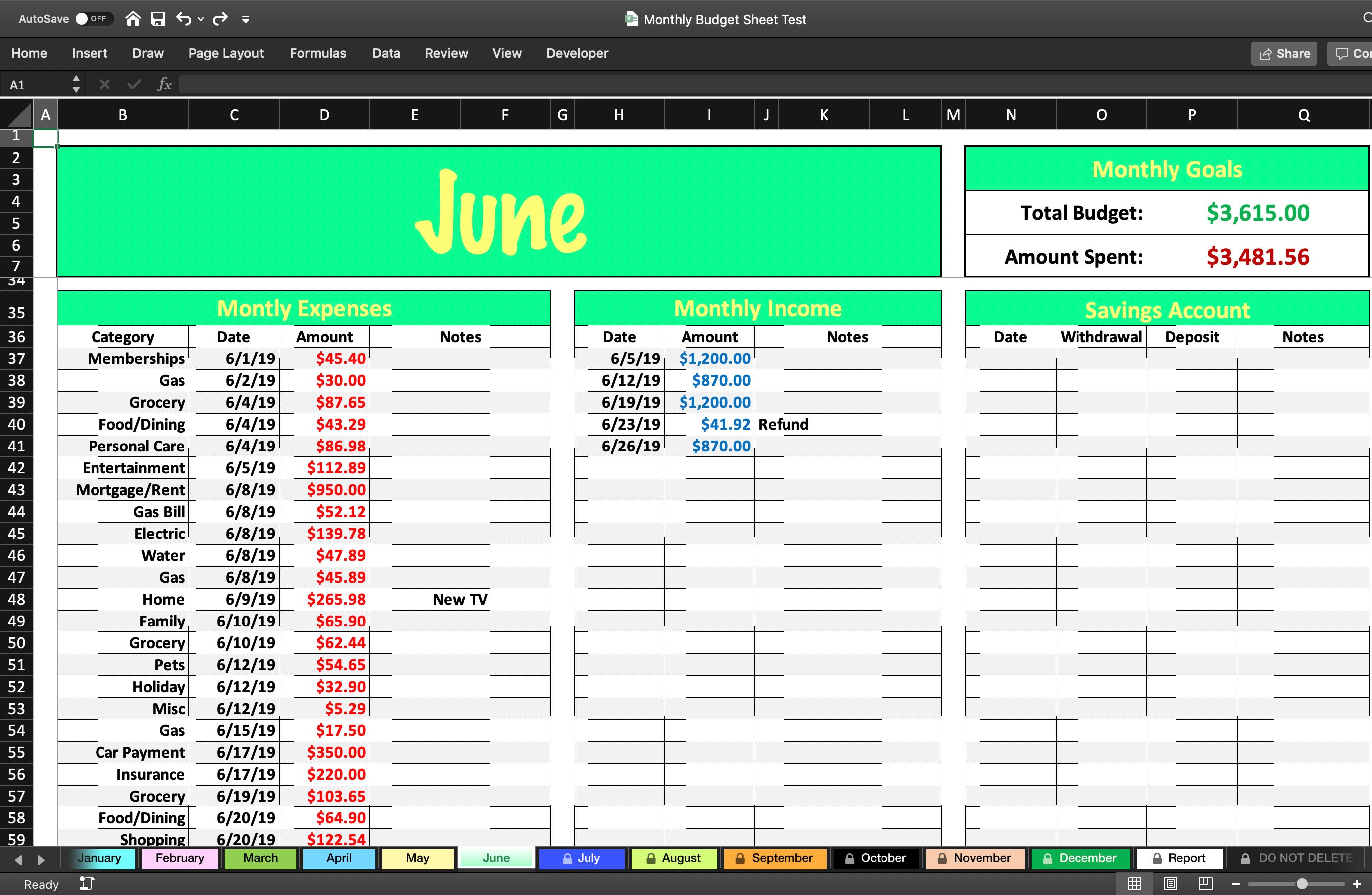
Task: Open the Customize Quick Access Toolbar dropdown
Action: [x=246, y=19]
